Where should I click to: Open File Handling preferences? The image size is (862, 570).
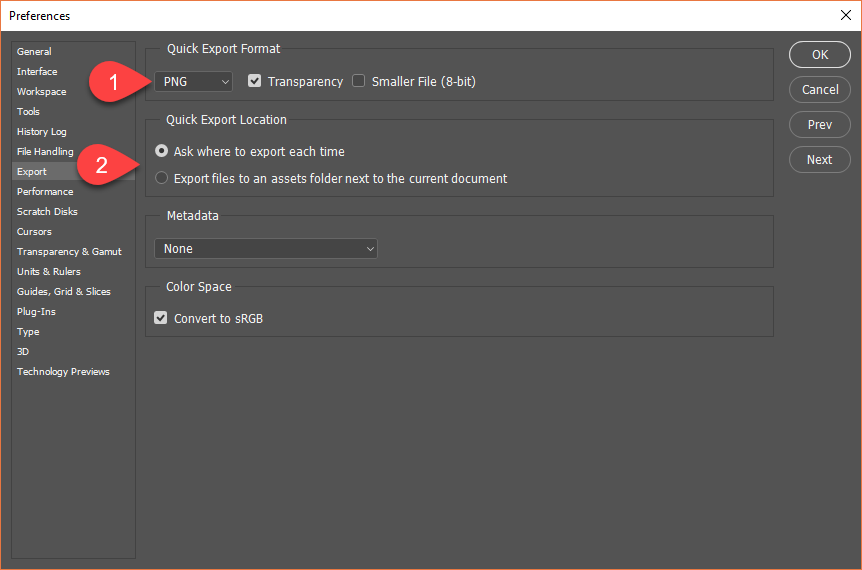[45, 152]
